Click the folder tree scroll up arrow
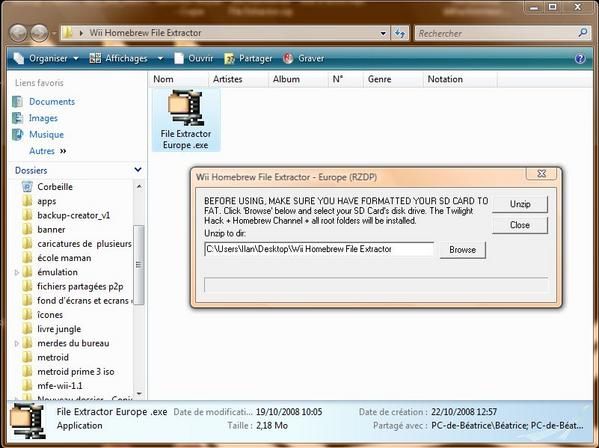The height and width of the screenshot is (448, 599). point(139,186)
